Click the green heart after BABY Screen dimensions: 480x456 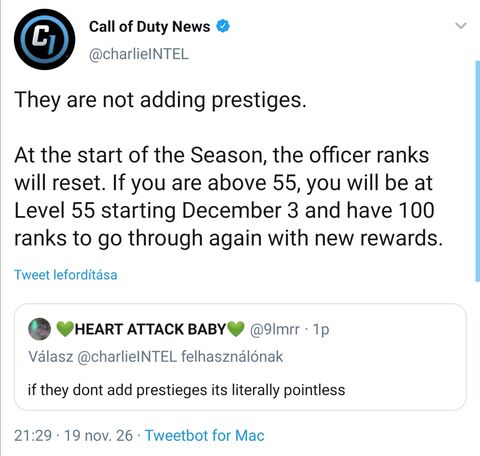[x=236, y=329]
